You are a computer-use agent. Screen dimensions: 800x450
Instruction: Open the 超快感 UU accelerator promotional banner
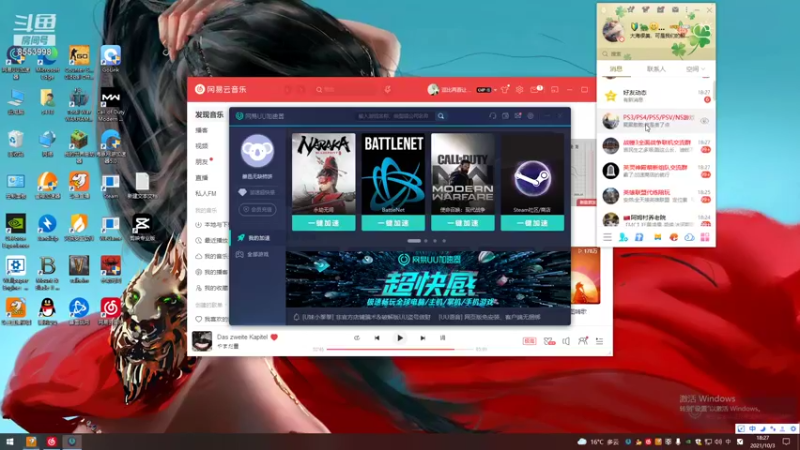tap(428, 279)
